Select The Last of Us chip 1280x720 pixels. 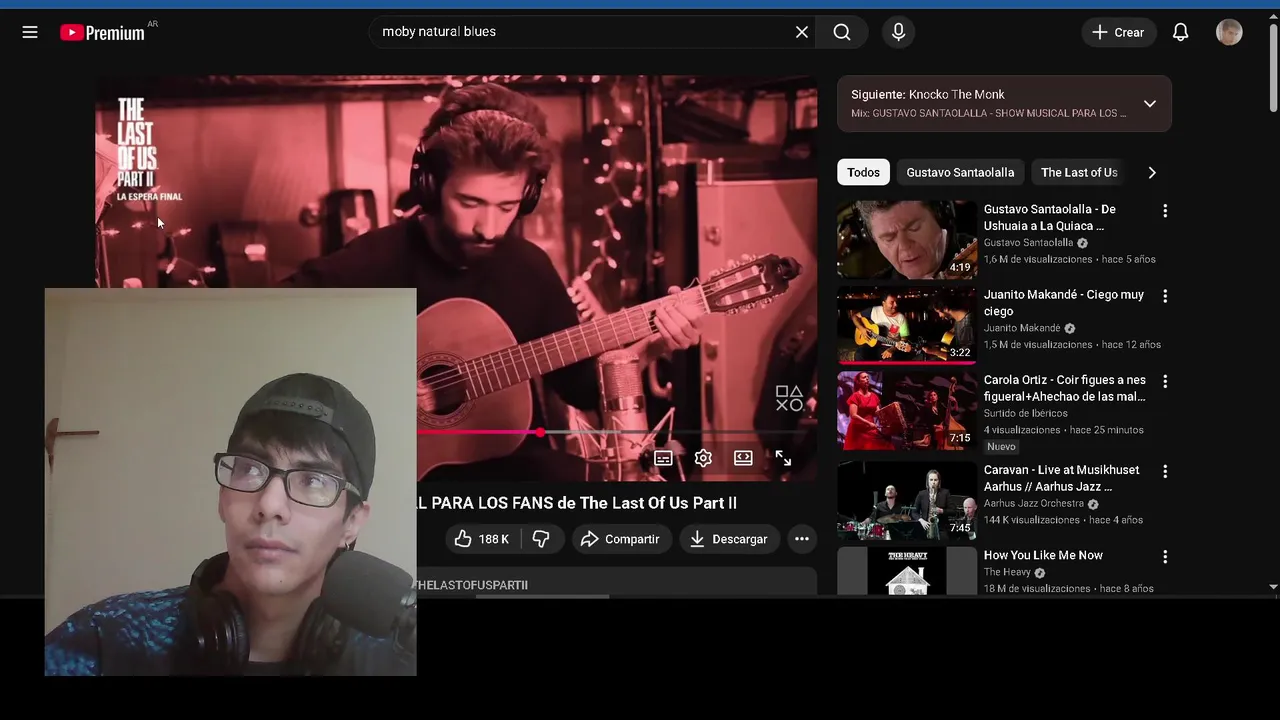point(1079,172)
